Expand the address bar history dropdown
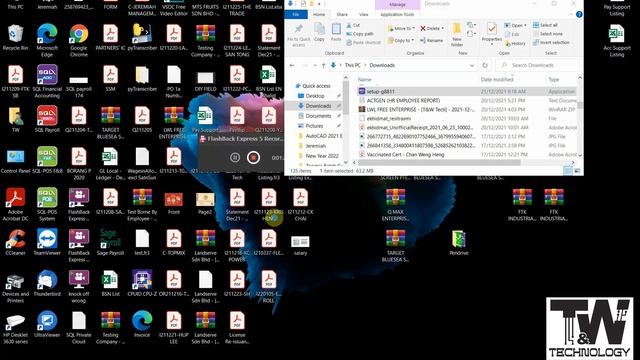This screenshot has width=640, height=360. point(472,65)
